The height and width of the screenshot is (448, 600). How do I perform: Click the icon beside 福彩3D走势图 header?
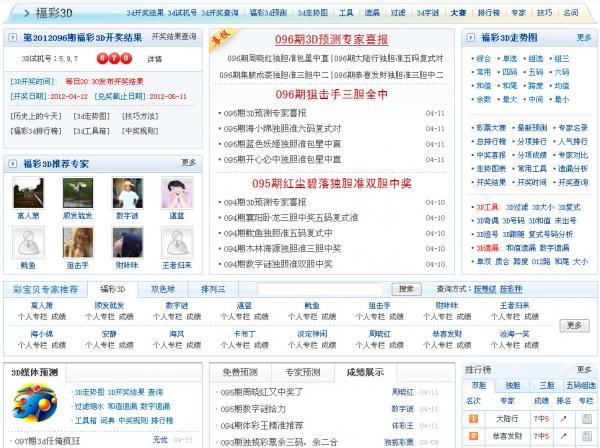click(x=471, y=37)
